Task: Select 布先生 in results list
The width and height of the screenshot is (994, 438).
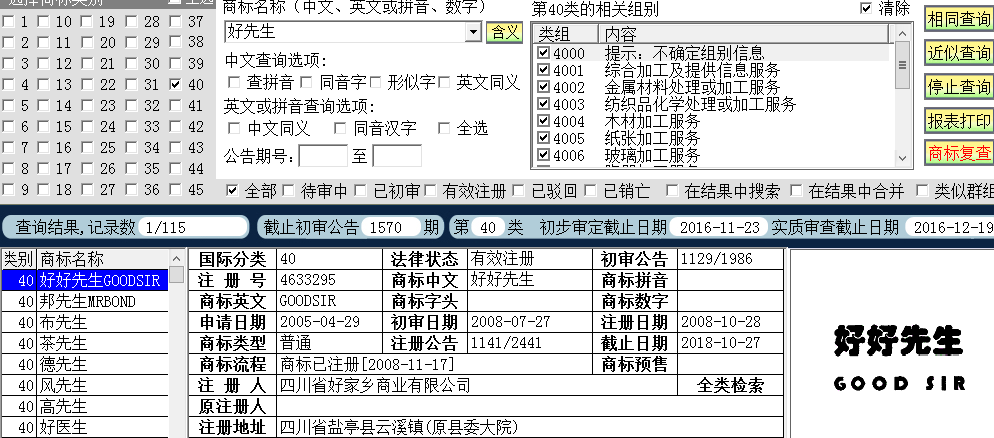Action: [x=103, y=323]
